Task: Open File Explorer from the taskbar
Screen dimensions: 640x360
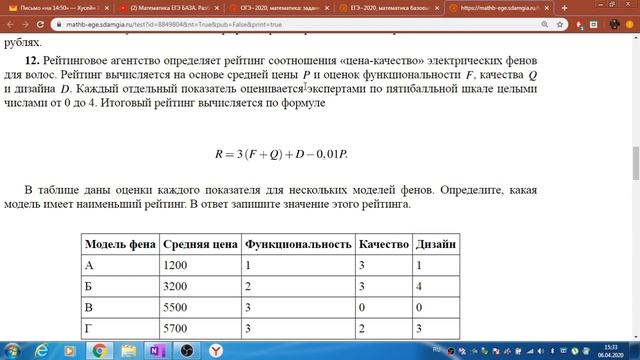Action: (129, 351)
